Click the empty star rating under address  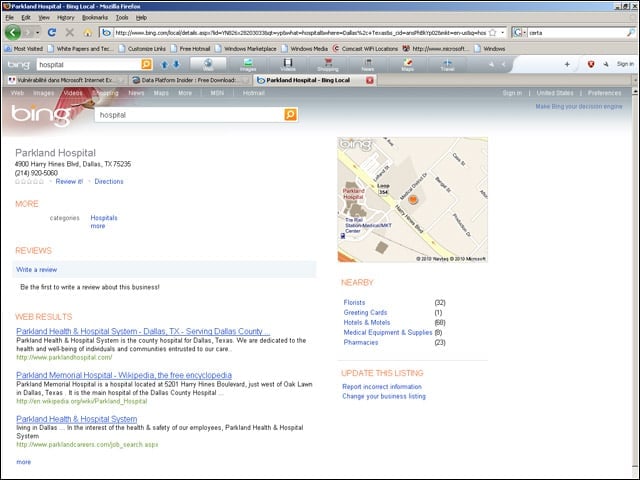click(x=29, y=182)
